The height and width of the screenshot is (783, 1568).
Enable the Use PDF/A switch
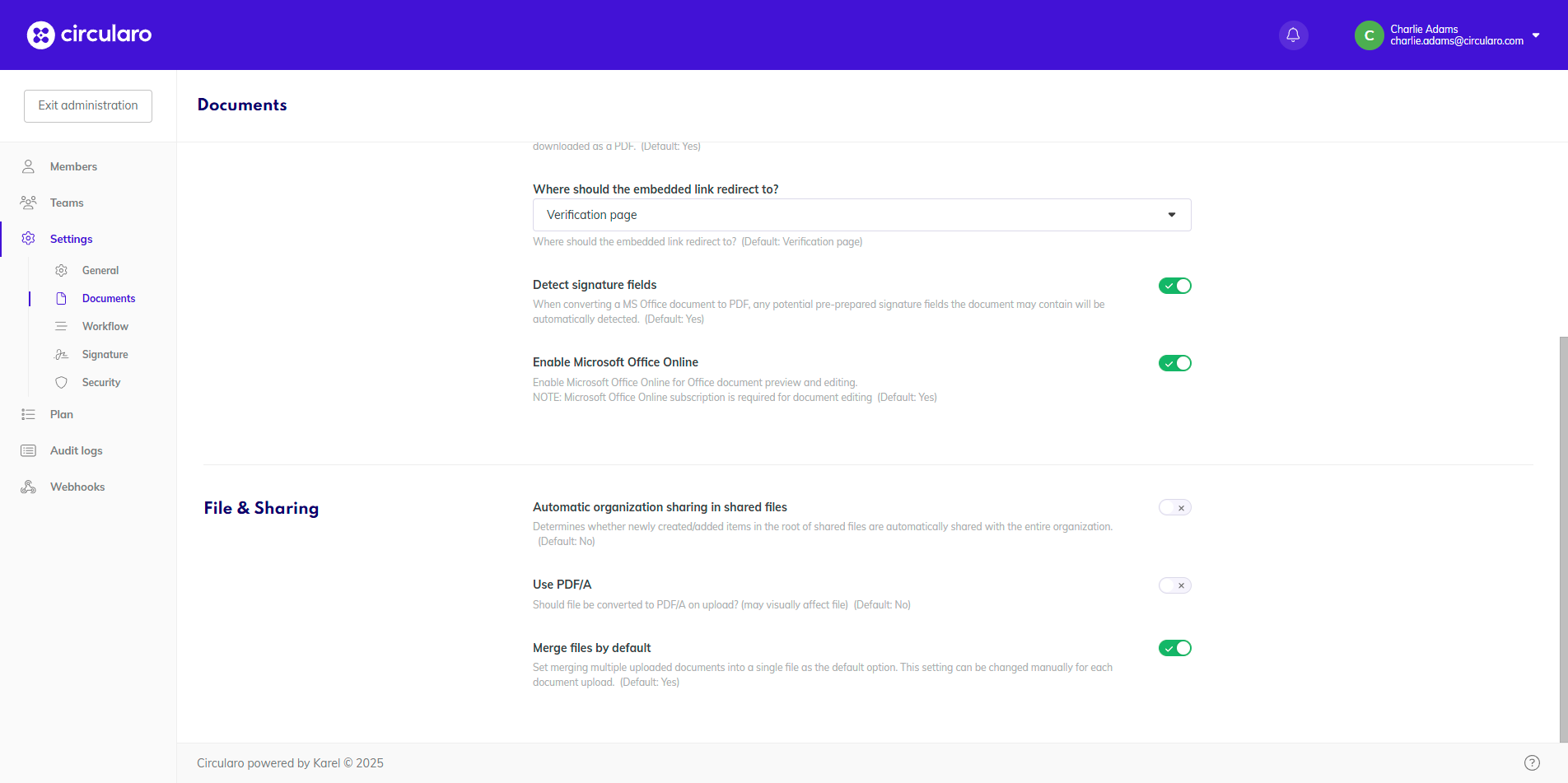1174,585
